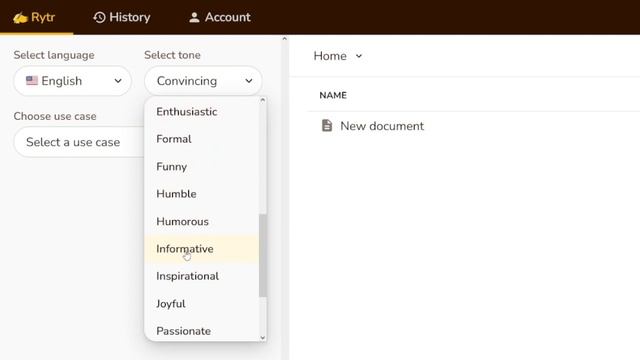Select Humorous tone option

202,222
